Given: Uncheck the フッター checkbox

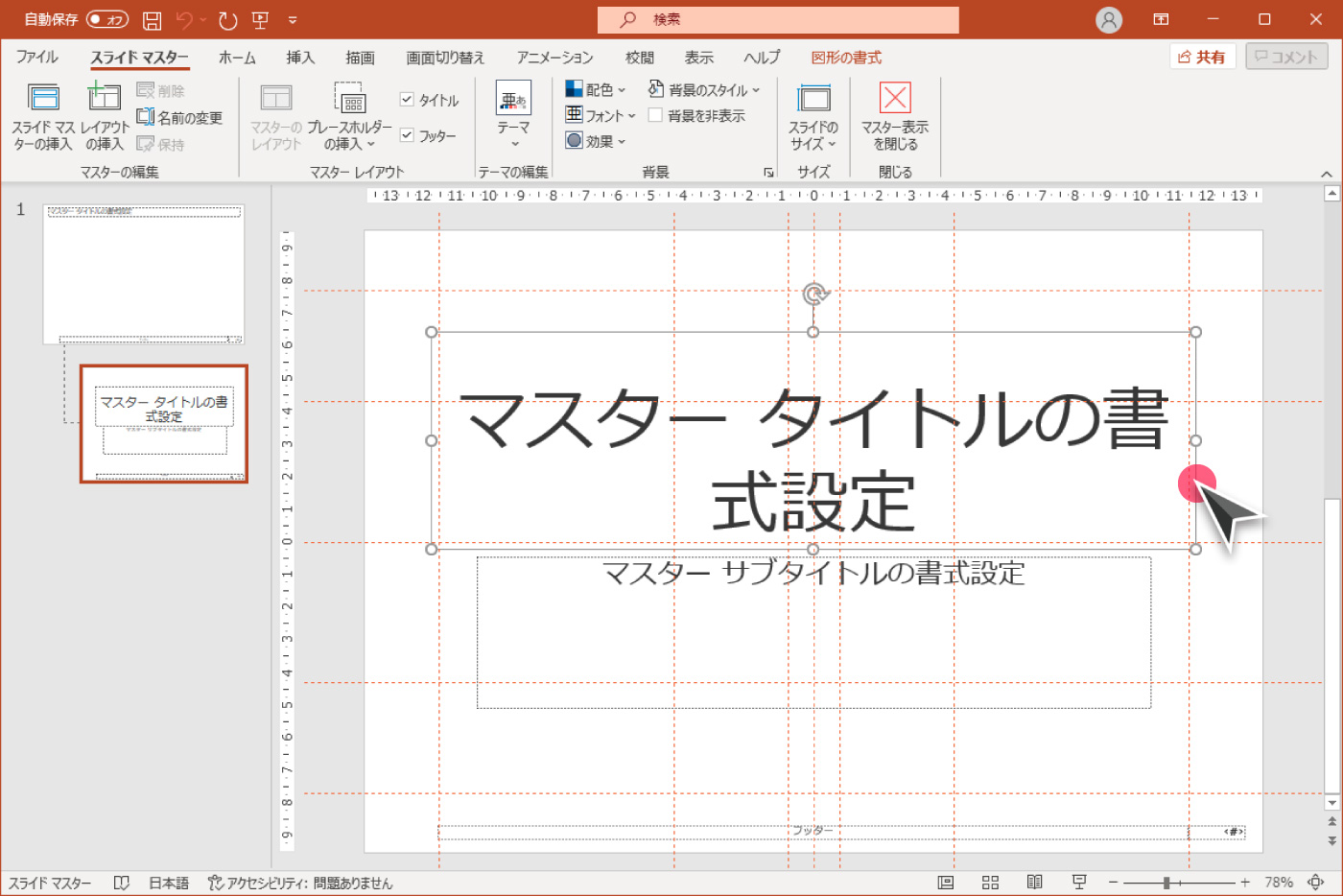Looking at the screenshot, I should coord(407,135).
